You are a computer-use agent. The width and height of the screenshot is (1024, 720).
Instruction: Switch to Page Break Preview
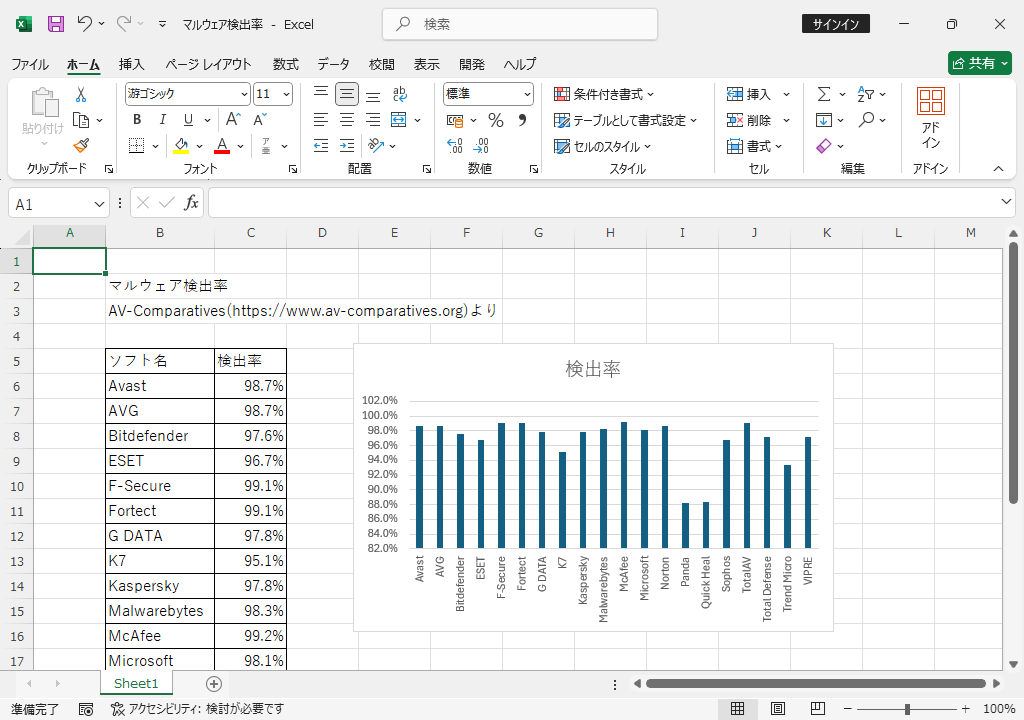coord(817,709)
